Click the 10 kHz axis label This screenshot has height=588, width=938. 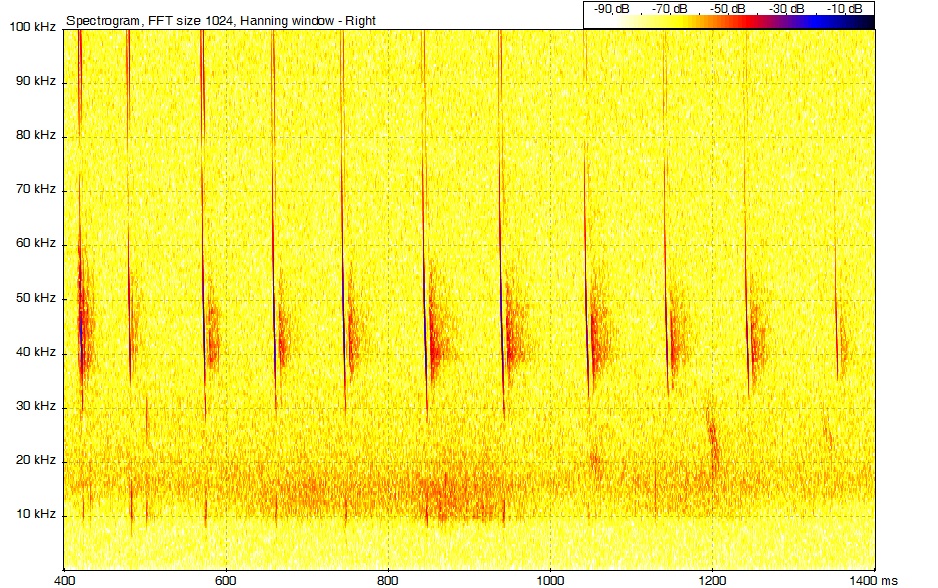pyautogui.click(x=36, y=514)
